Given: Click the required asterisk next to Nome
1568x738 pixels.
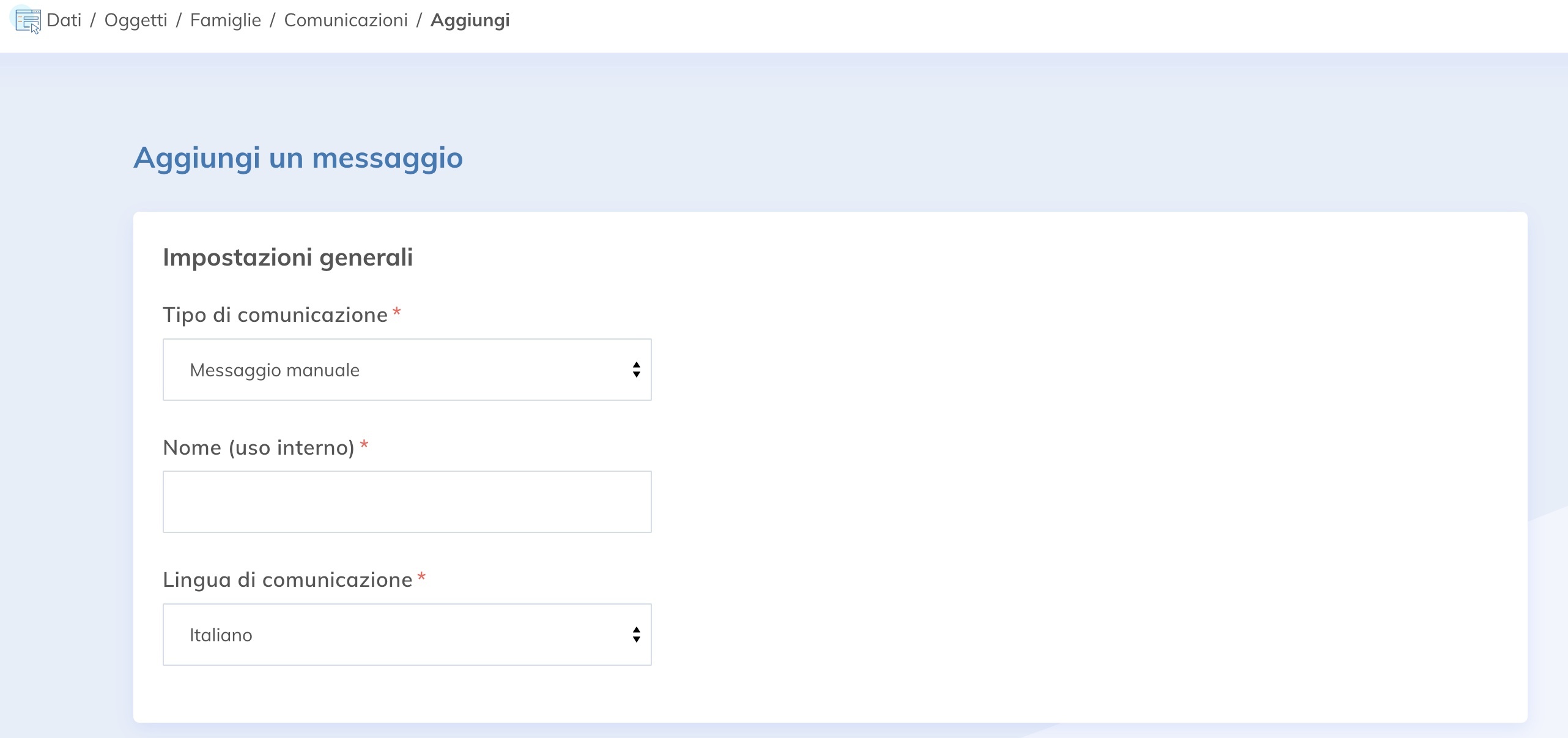Looking at the screenshot, I should (364, 446).
